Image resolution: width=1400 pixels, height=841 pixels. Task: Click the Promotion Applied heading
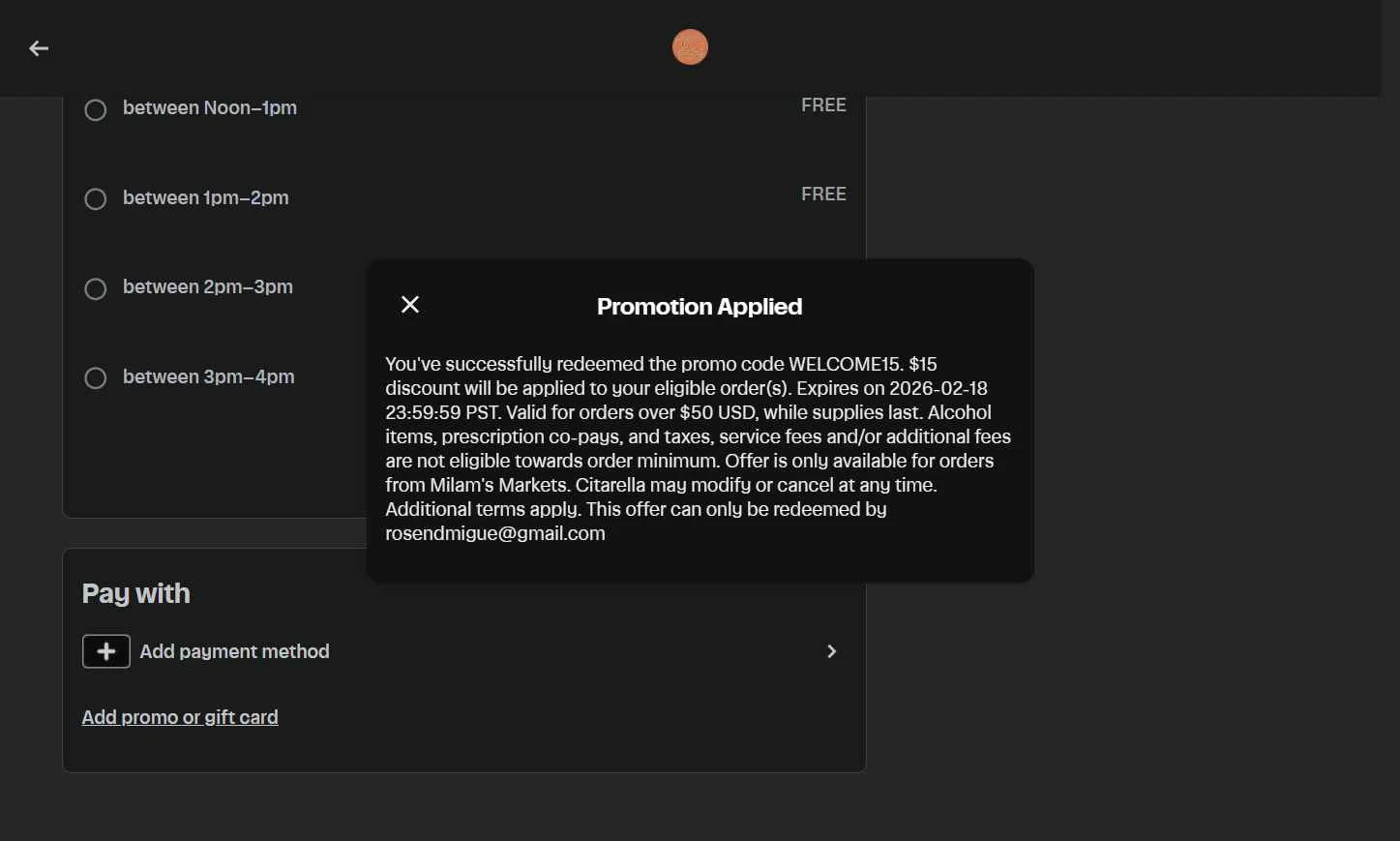[x=700, y=307]
